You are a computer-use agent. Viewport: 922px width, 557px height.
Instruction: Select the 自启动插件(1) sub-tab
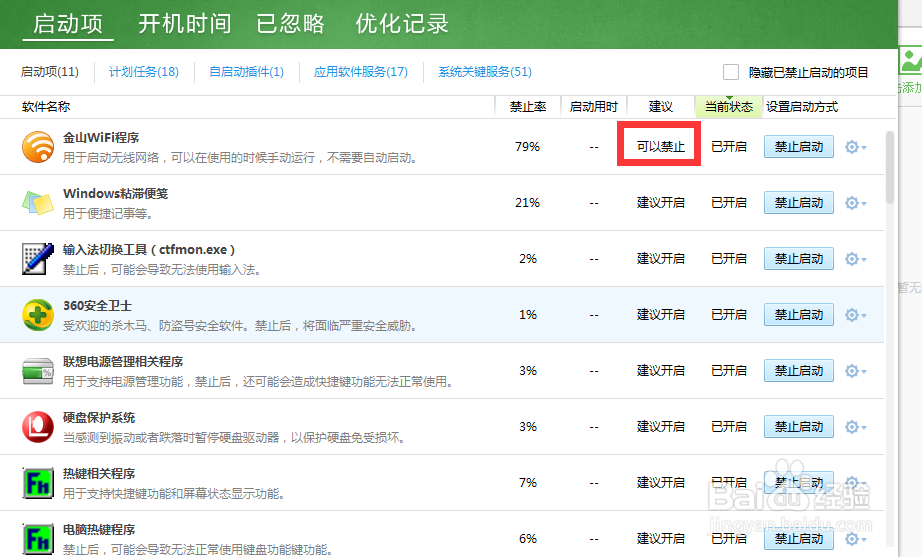246,72
